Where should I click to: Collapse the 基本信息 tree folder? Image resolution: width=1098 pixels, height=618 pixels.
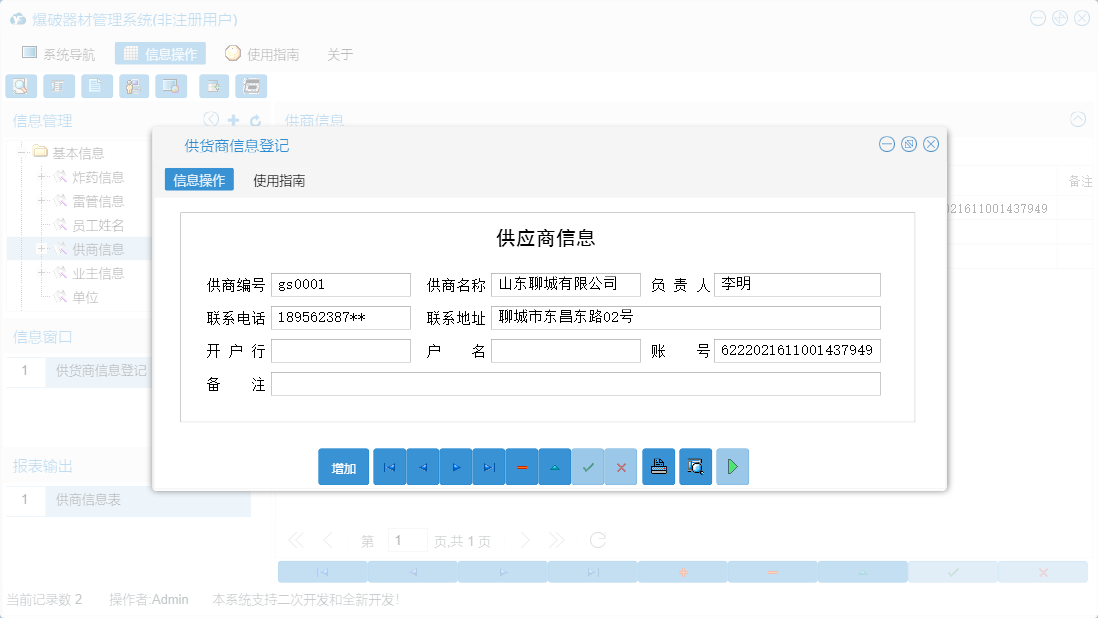[22, 152]
